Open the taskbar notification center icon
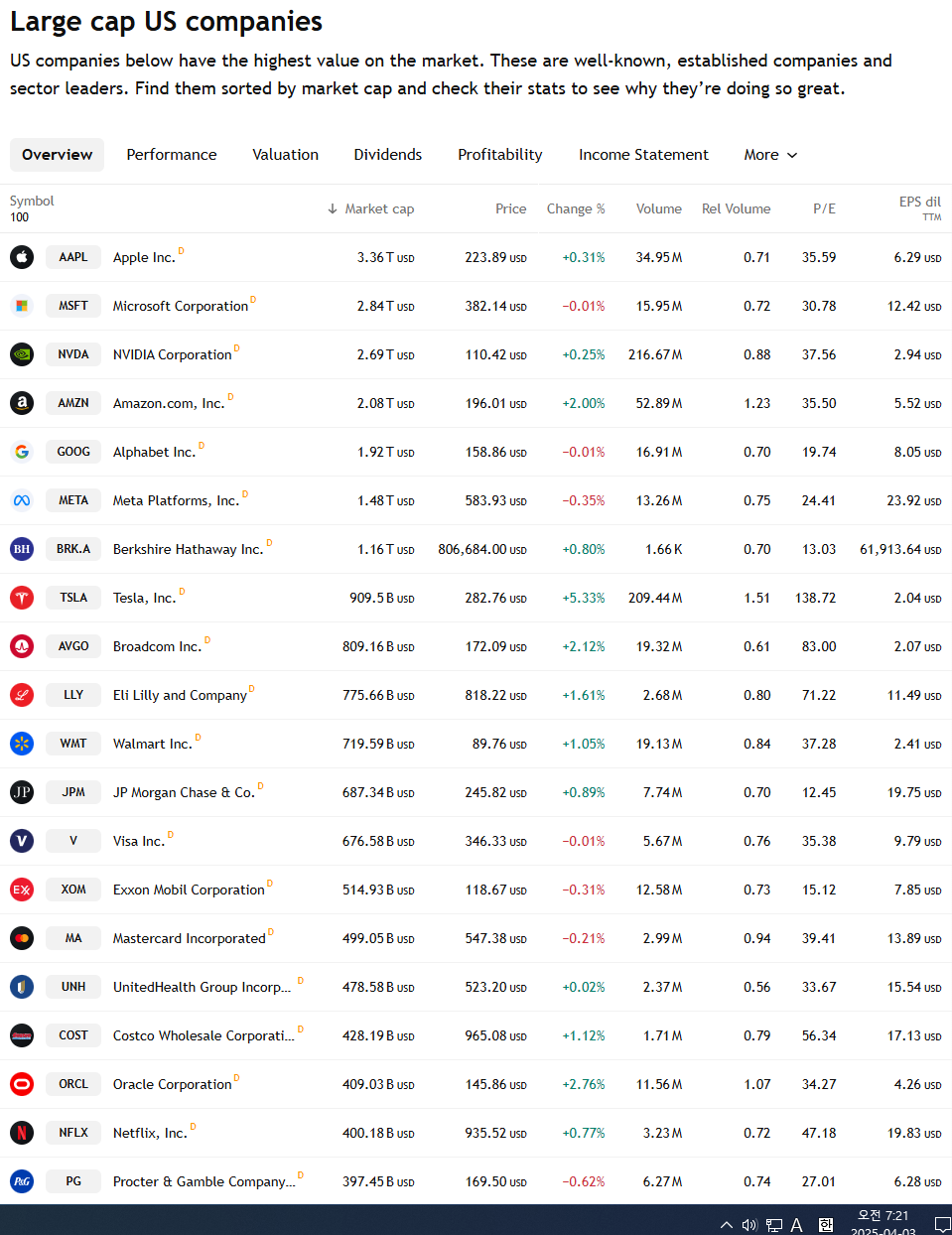The image size is (952, 1235). coord(942,1225)
